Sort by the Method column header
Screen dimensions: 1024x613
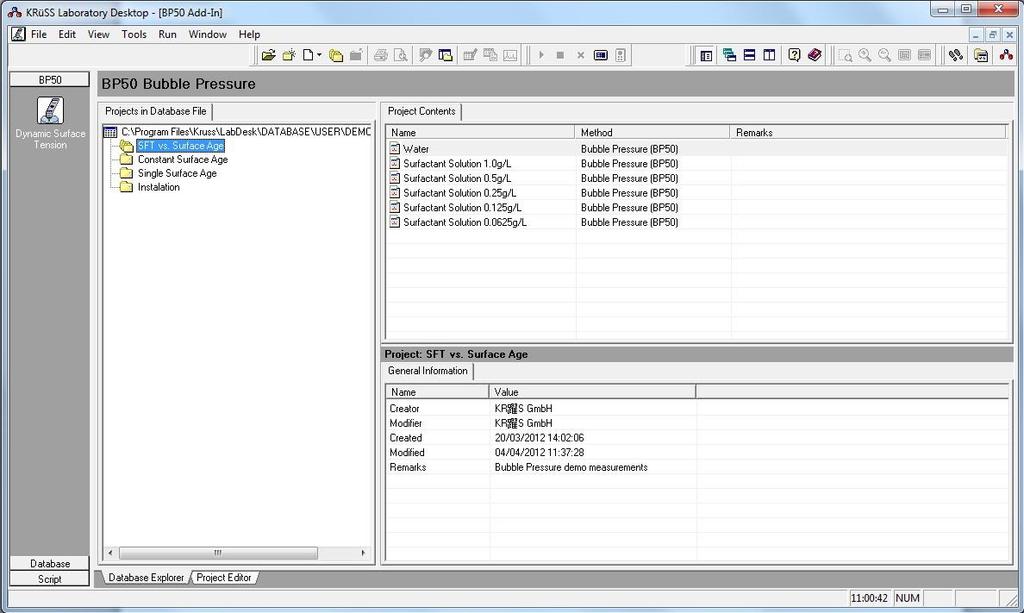[x=652, y=133]
